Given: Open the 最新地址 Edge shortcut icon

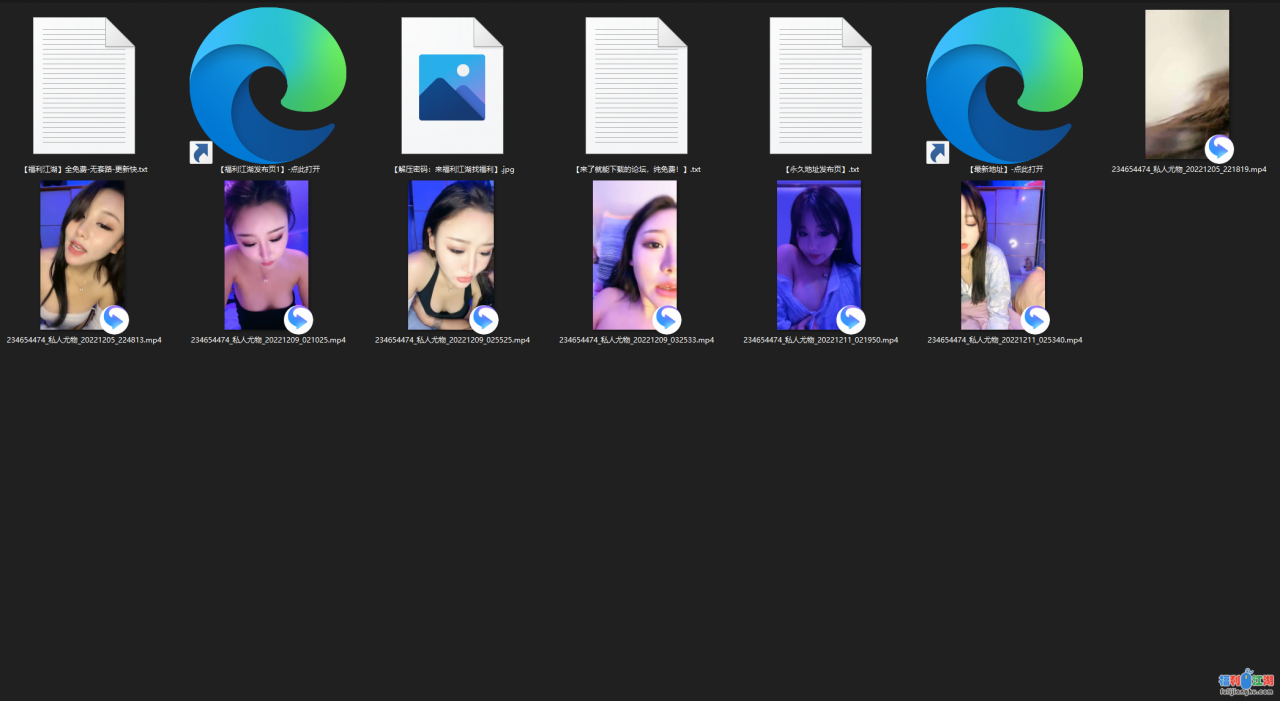Looking at the screenshot, I should [1004, 86].
